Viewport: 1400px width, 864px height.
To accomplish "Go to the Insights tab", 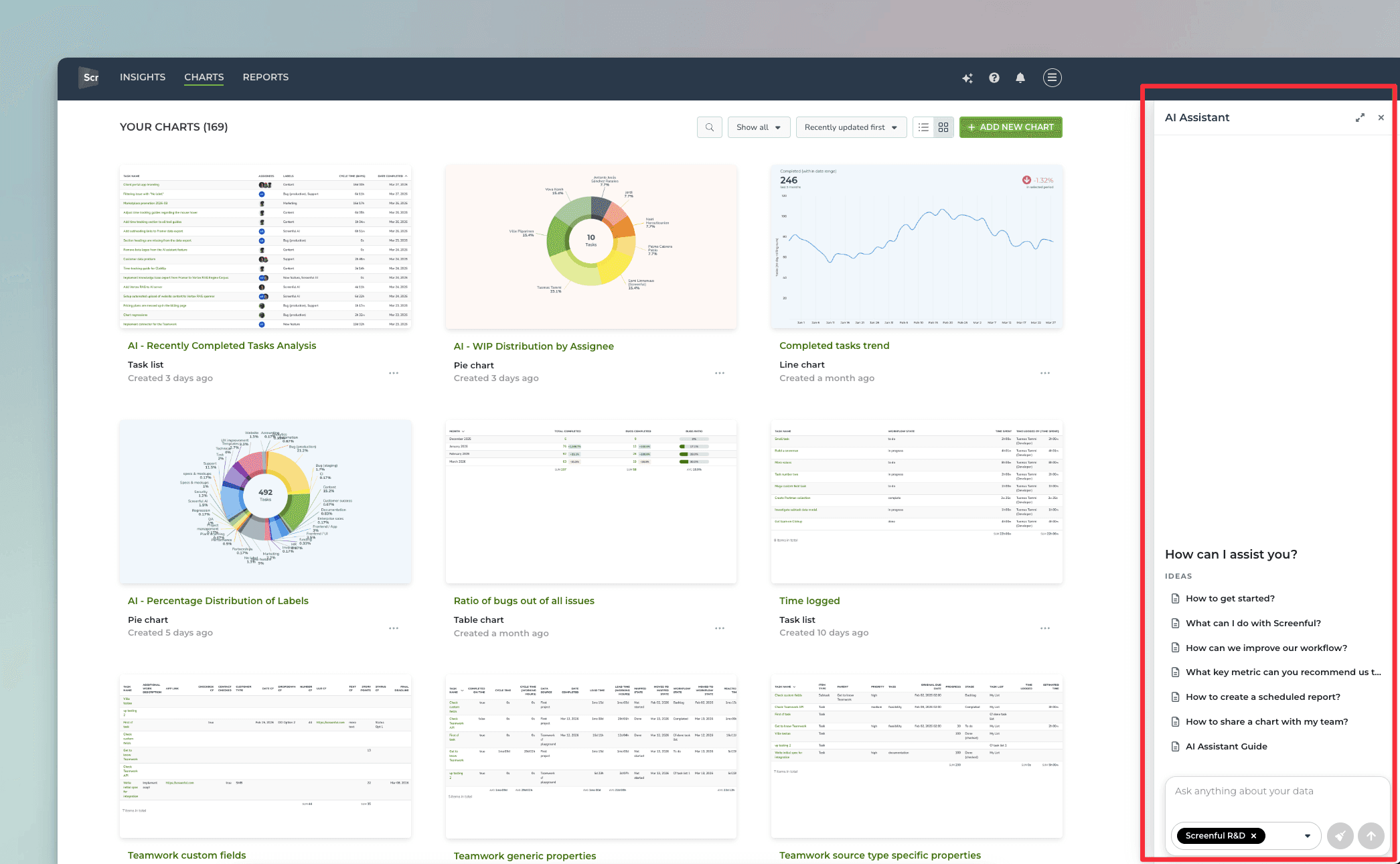I will tap(143, 77).
